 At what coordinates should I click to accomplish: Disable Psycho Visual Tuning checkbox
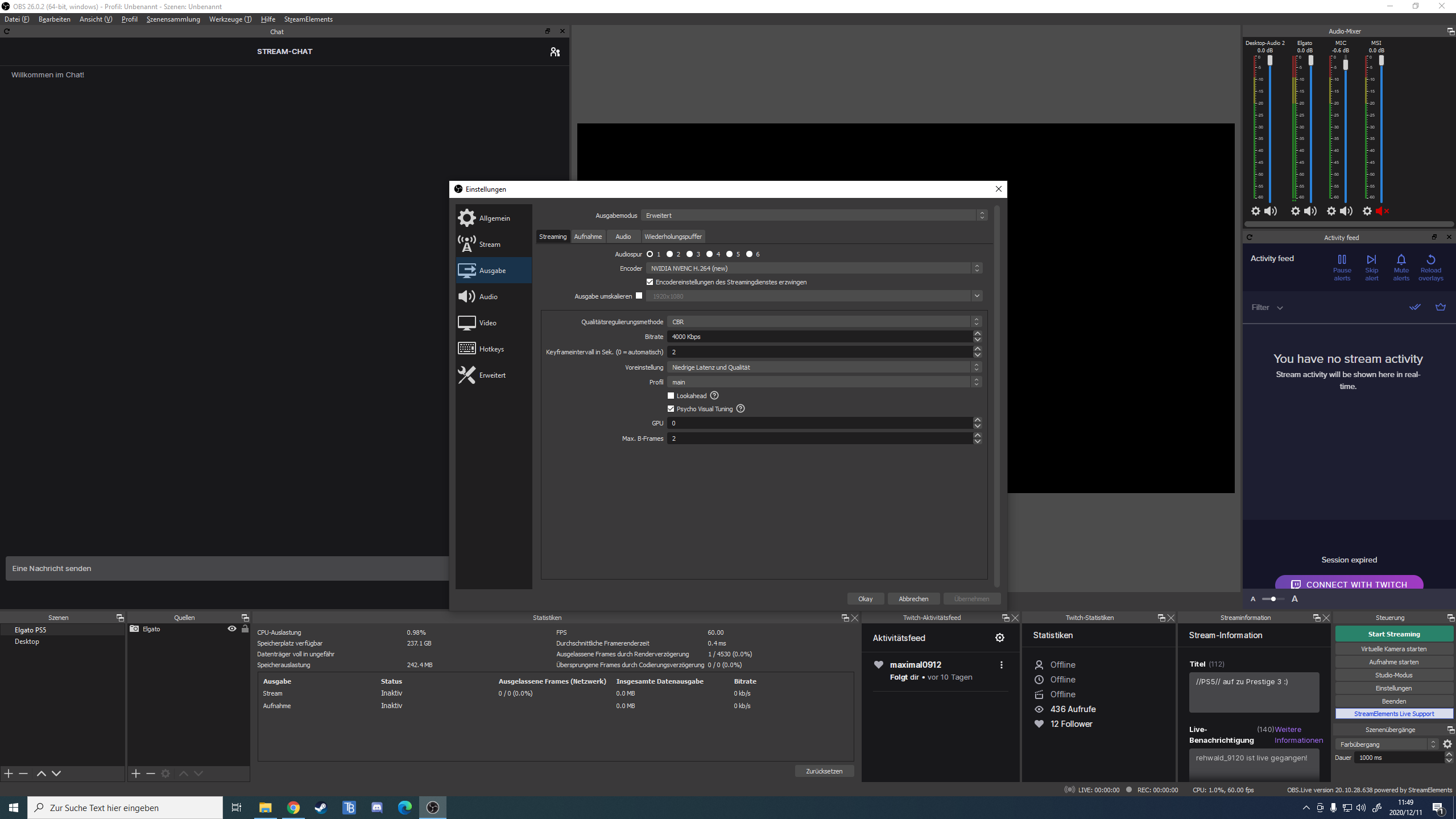tap(671, 409)
